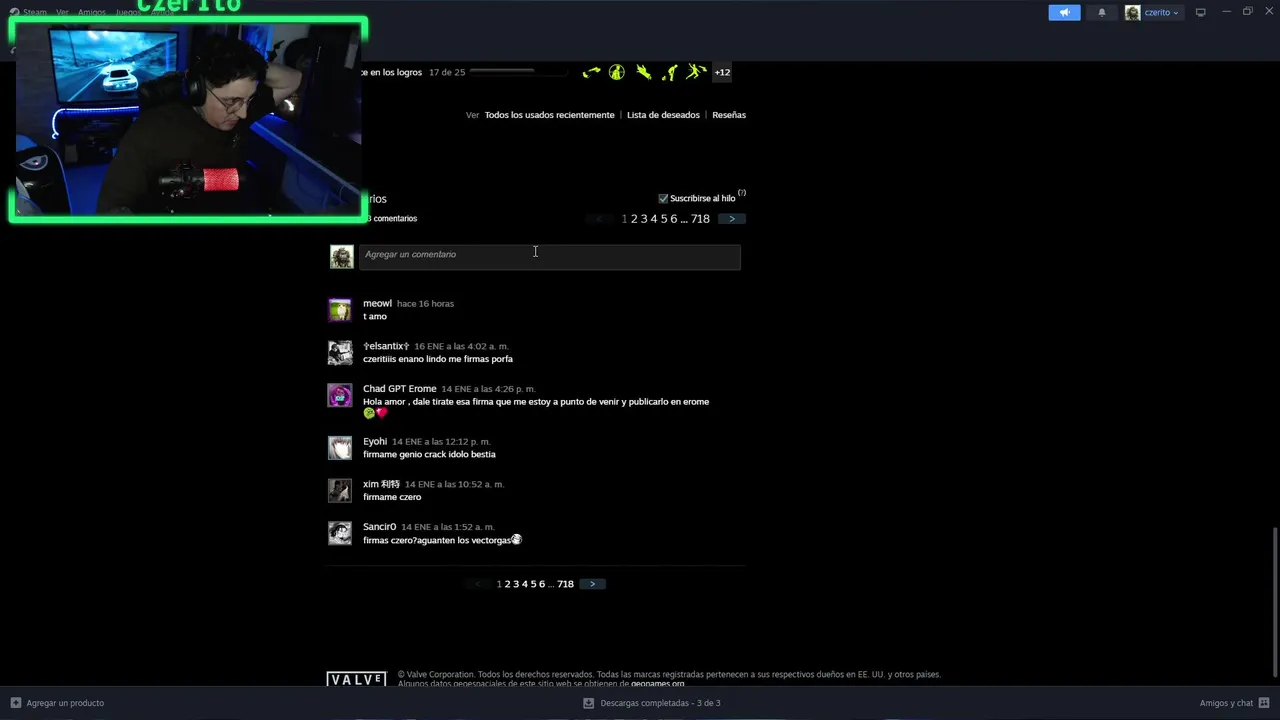Open SancirO's profile avatar
The image size is (1280, 720).
coord(340,533)
